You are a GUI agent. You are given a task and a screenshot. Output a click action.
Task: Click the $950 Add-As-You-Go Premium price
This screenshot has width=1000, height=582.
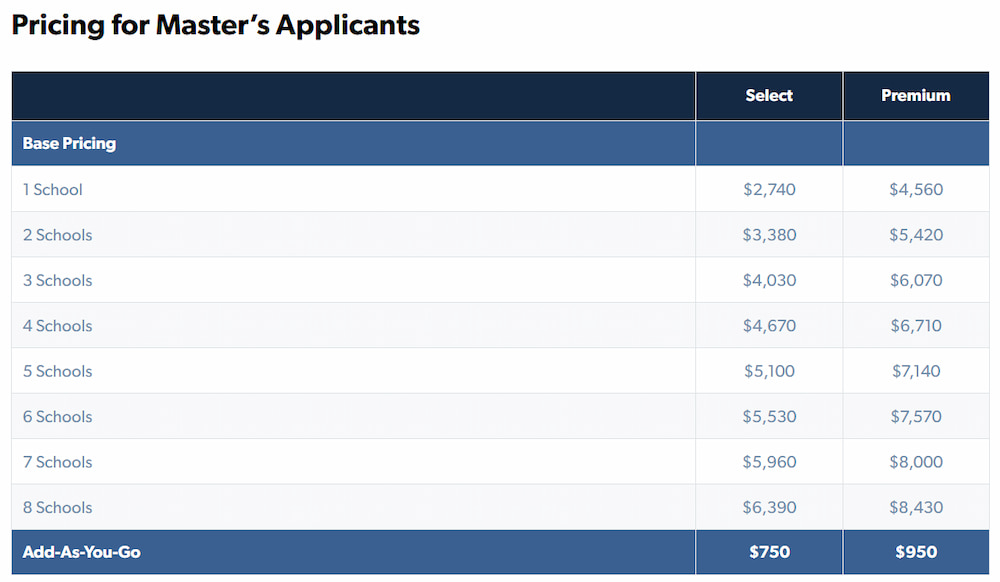[916, 552]
